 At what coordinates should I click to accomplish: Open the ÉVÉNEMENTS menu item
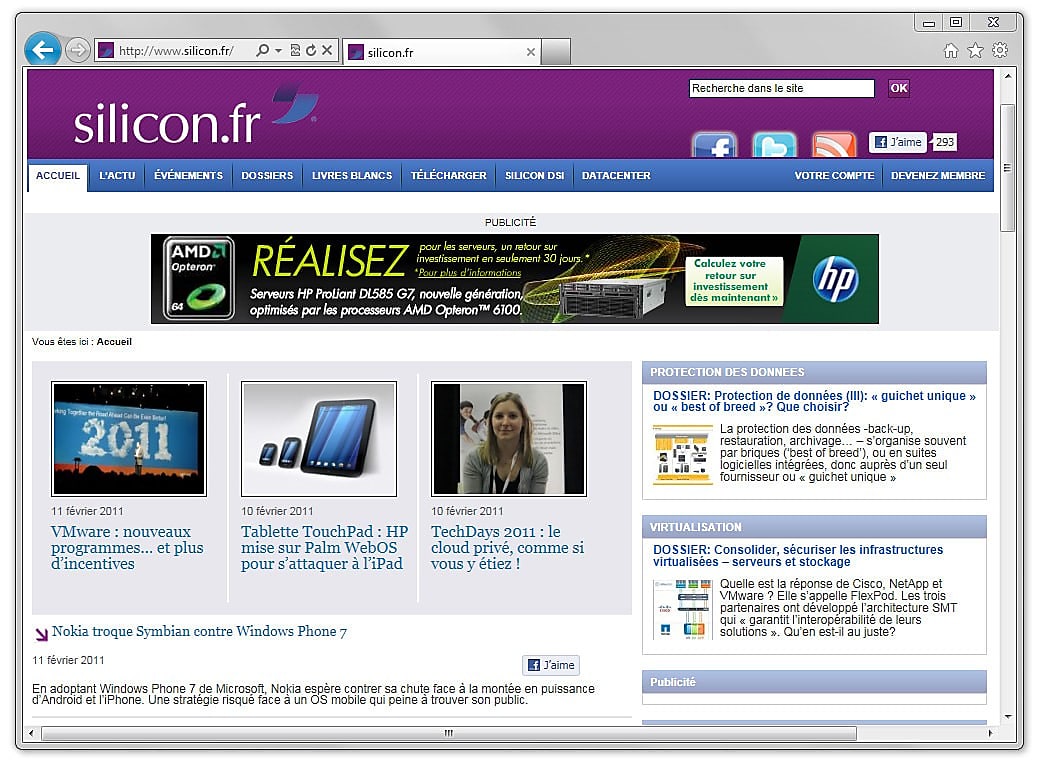pyautogui.click(x=189, y=176)
